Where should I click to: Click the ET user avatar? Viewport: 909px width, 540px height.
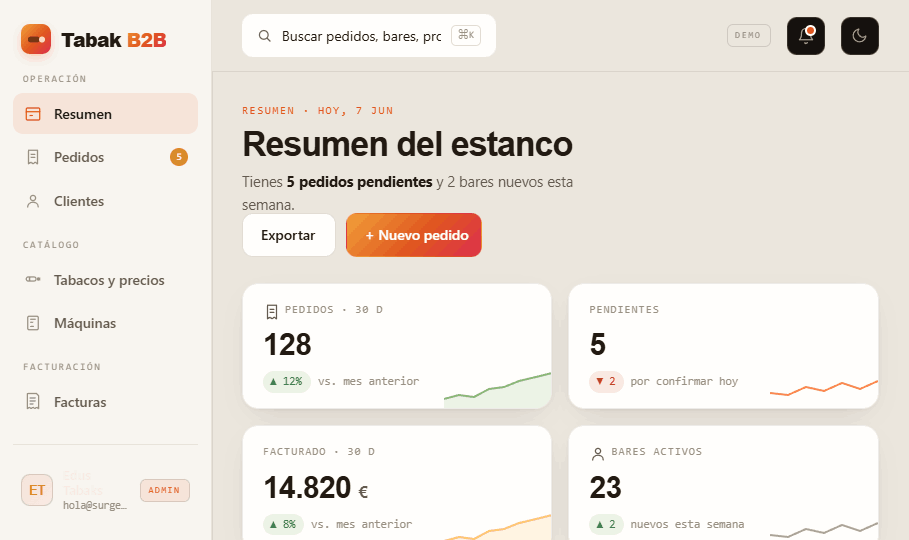[x=37, y=490]
